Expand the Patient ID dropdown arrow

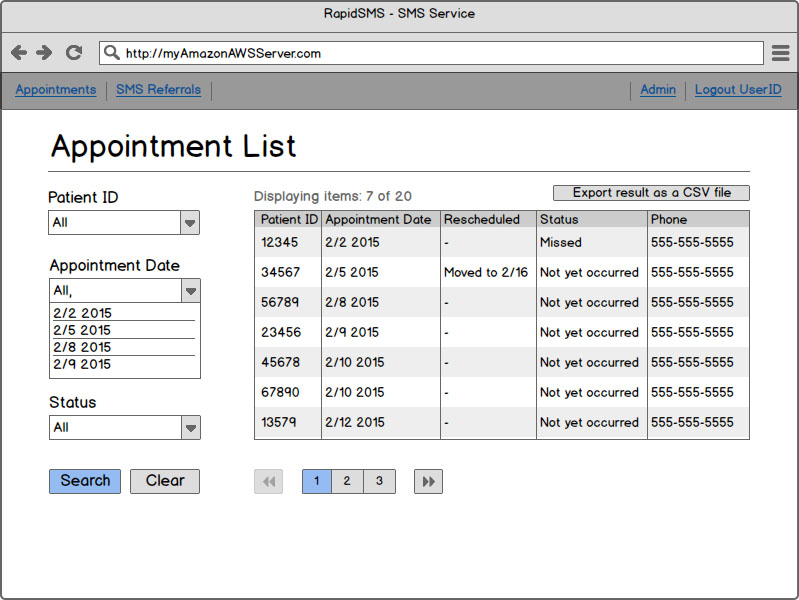pyautogui.click(x=190, y=223)
